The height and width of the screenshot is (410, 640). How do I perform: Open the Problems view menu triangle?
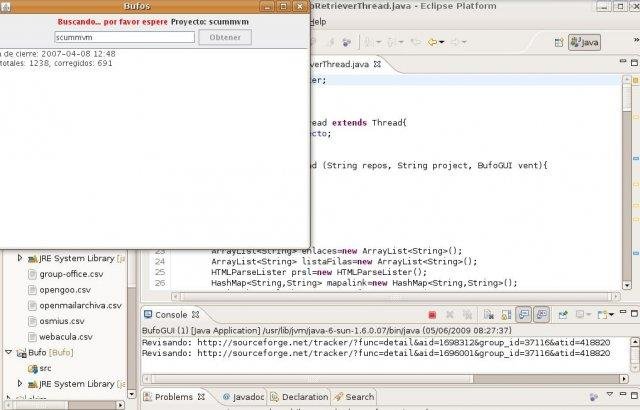[x=610, y=394]
